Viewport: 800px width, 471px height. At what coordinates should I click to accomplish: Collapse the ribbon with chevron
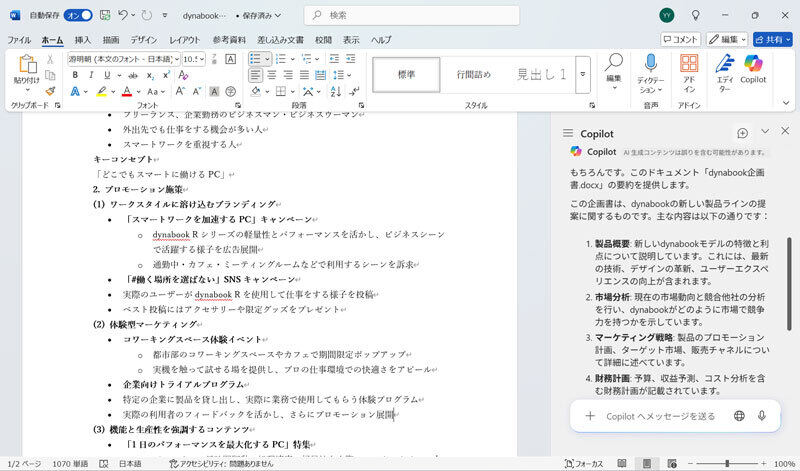786,103
